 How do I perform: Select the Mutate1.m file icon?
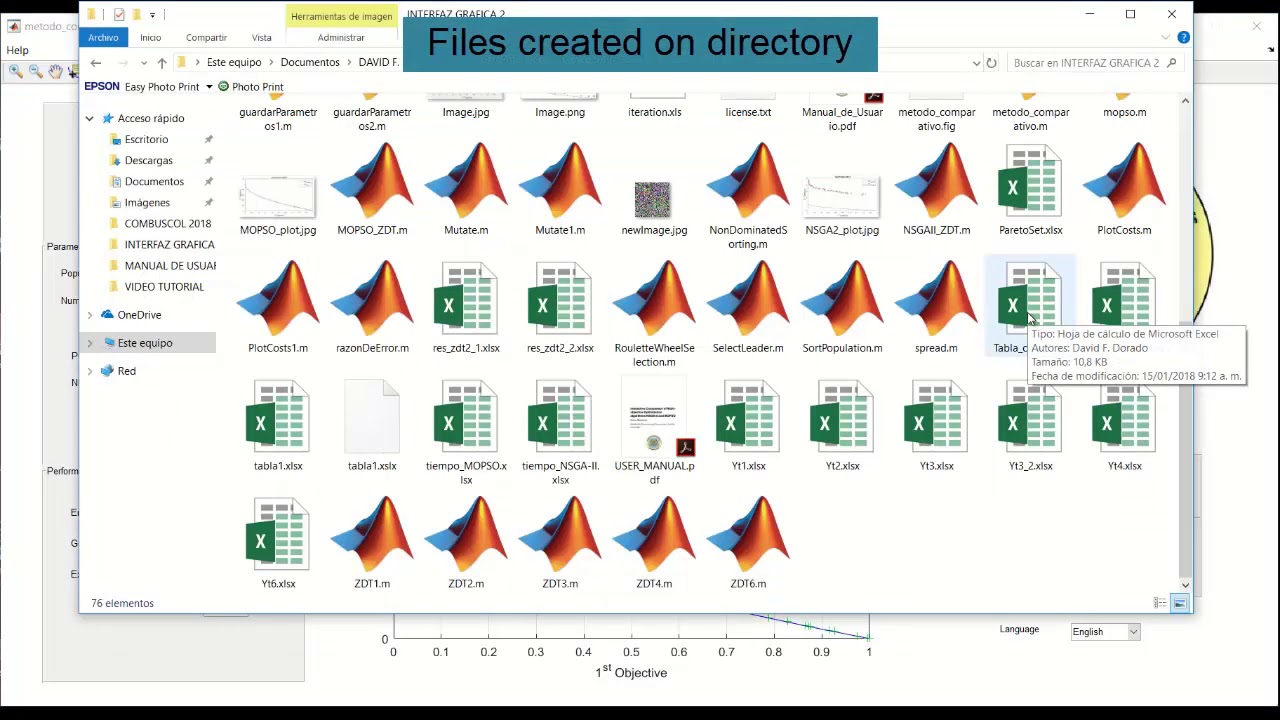[x=560, y=180]
